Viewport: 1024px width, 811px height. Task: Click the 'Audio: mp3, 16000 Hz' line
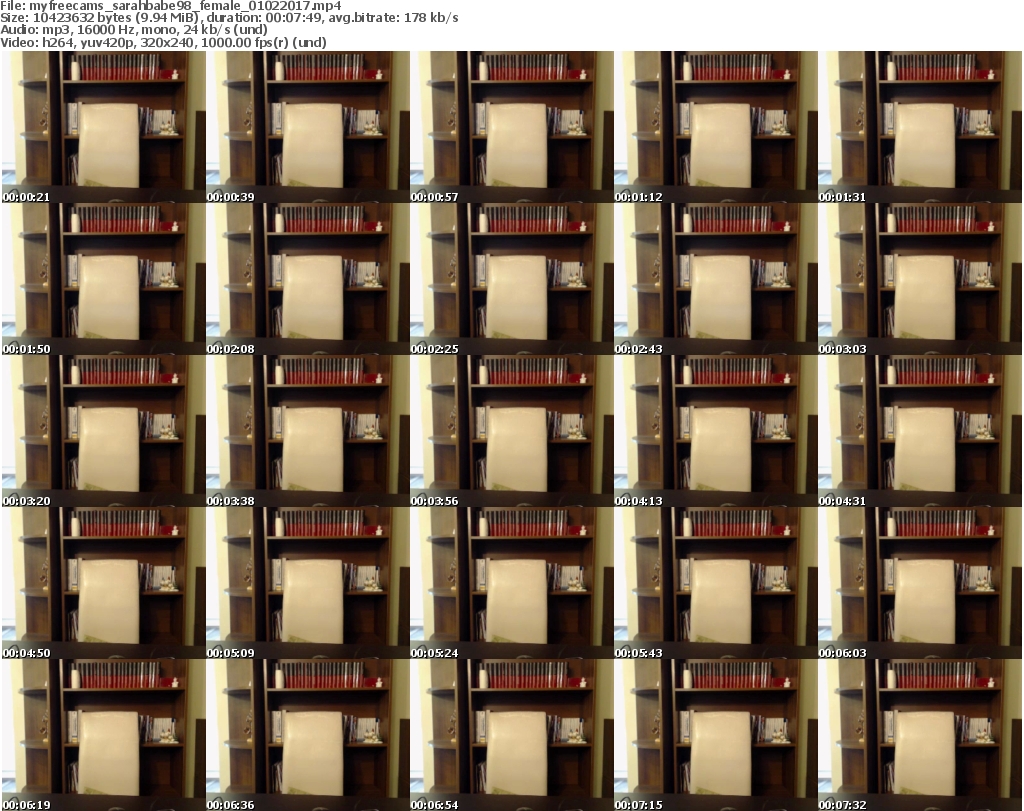click(x=134, y=30)
